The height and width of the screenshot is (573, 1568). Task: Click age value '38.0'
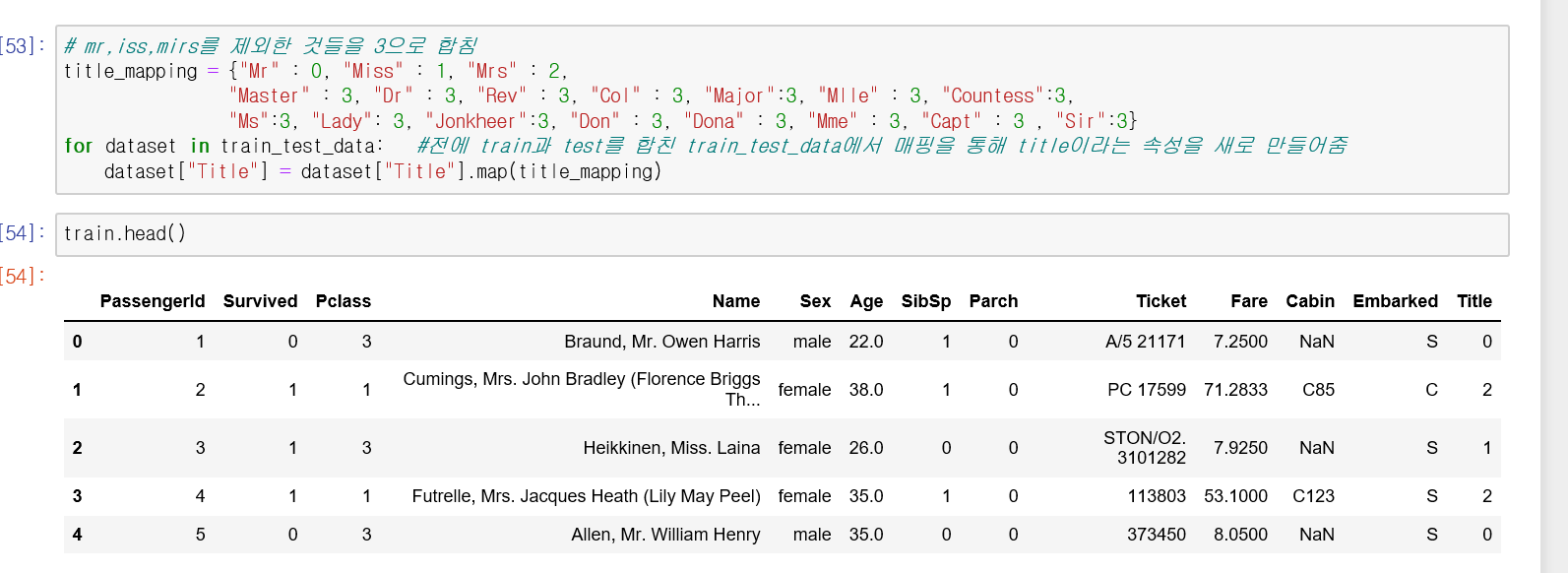(x=866, y=390)
